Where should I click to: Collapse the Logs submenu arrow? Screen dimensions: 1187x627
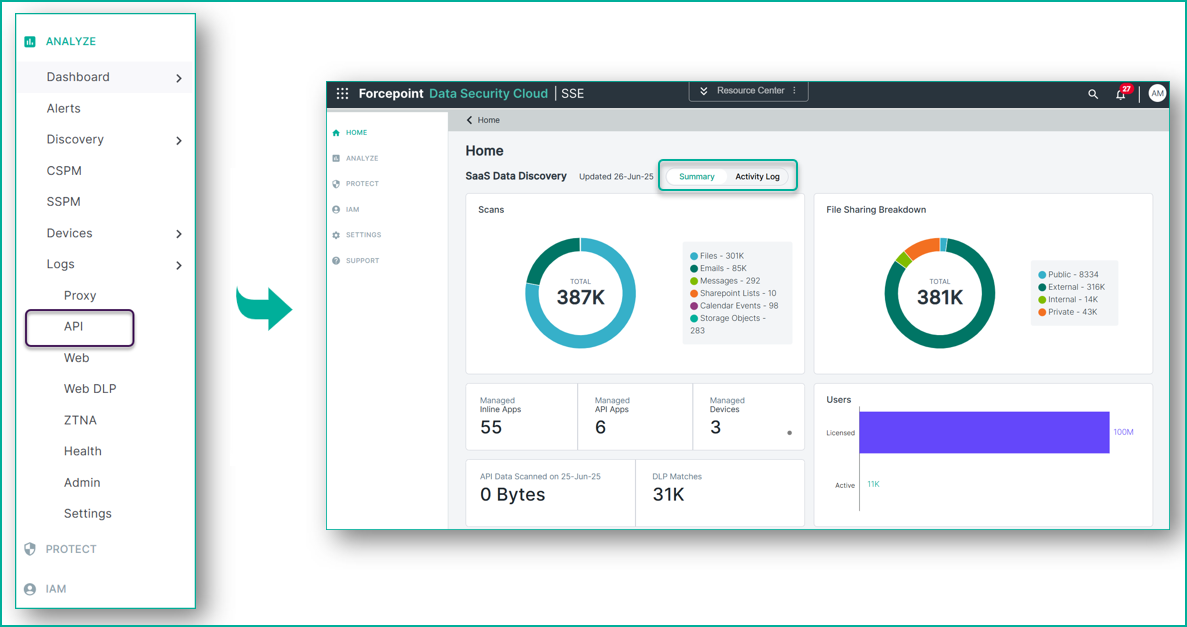point(179,265)
